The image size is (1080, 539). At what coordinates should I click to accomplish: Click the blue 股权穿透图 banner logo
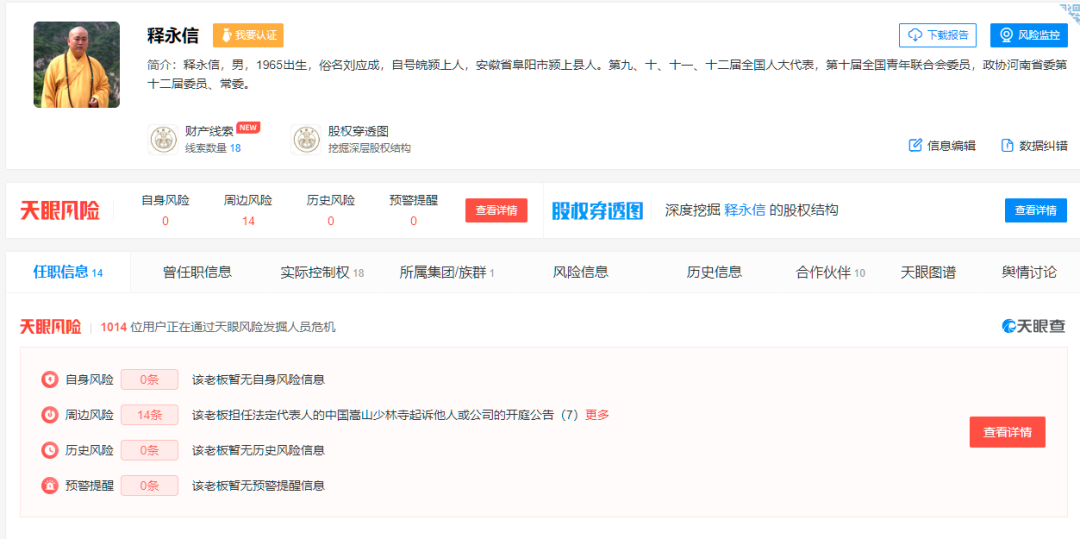[597, 211]
